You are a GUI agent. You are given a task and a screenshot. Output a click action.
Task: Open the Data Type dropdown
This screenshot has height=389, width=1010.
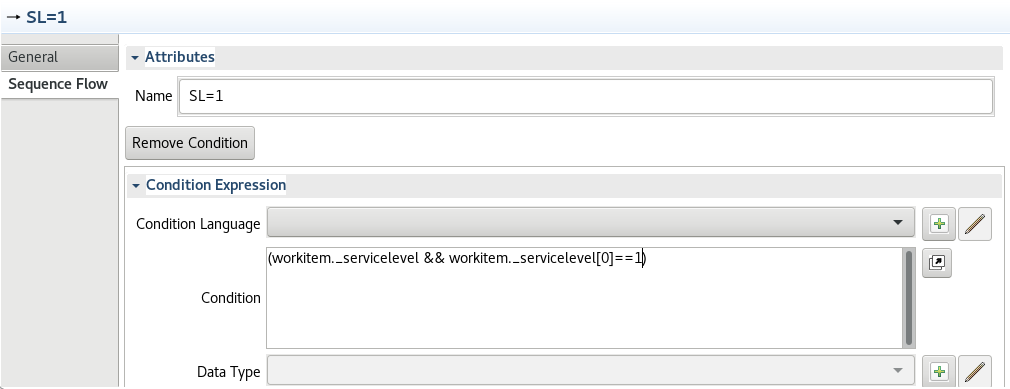tap(591, 371)
